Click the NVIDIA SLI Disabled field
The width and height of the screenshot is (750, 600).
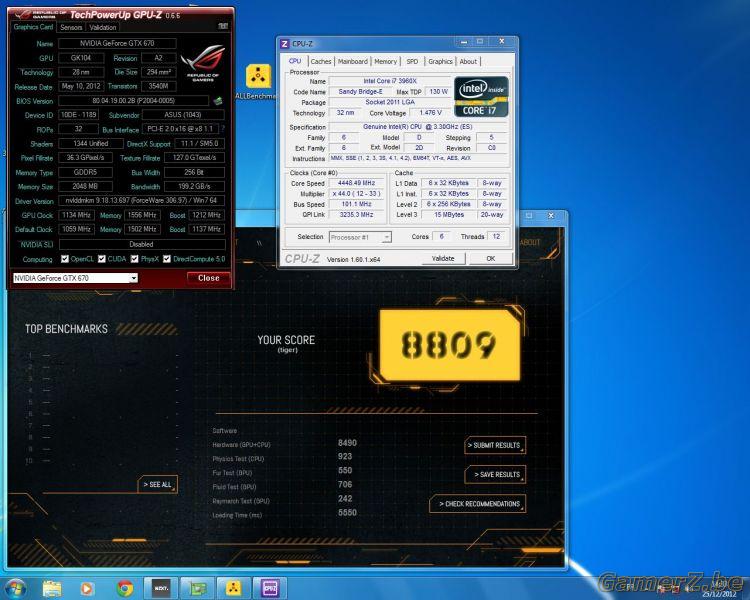point(142,244)
